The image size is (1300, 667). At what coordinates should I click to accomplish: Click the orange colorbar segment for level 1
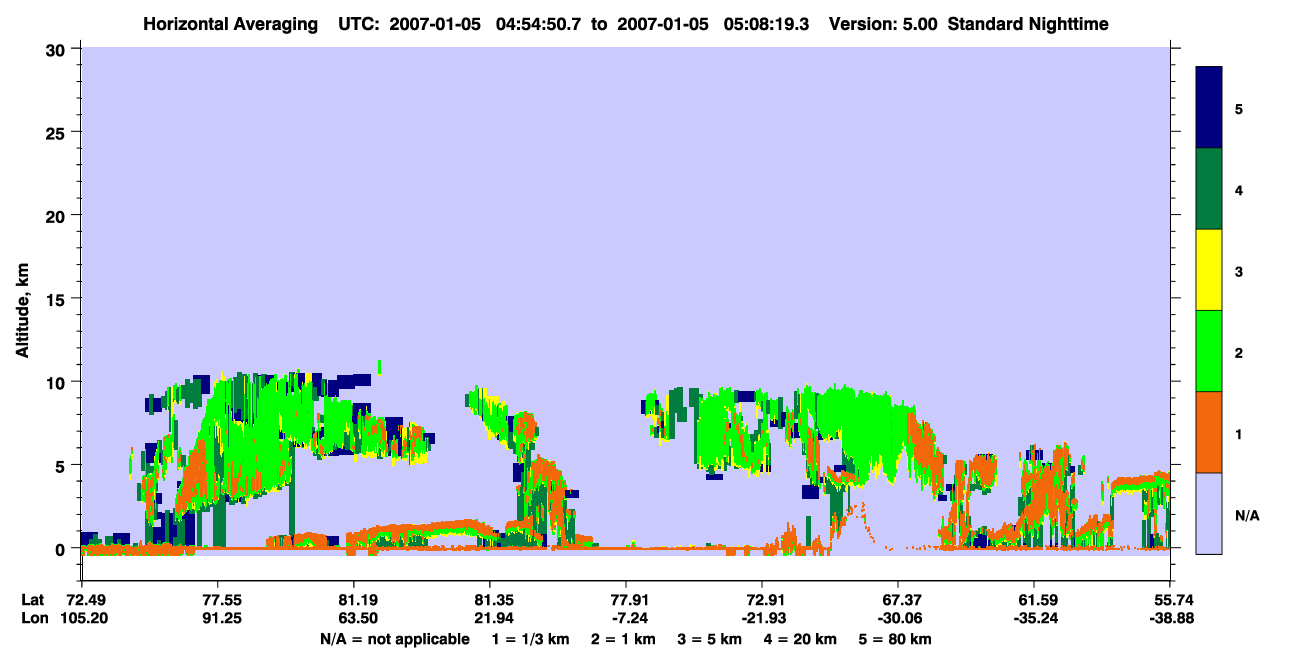point(1209,432)
